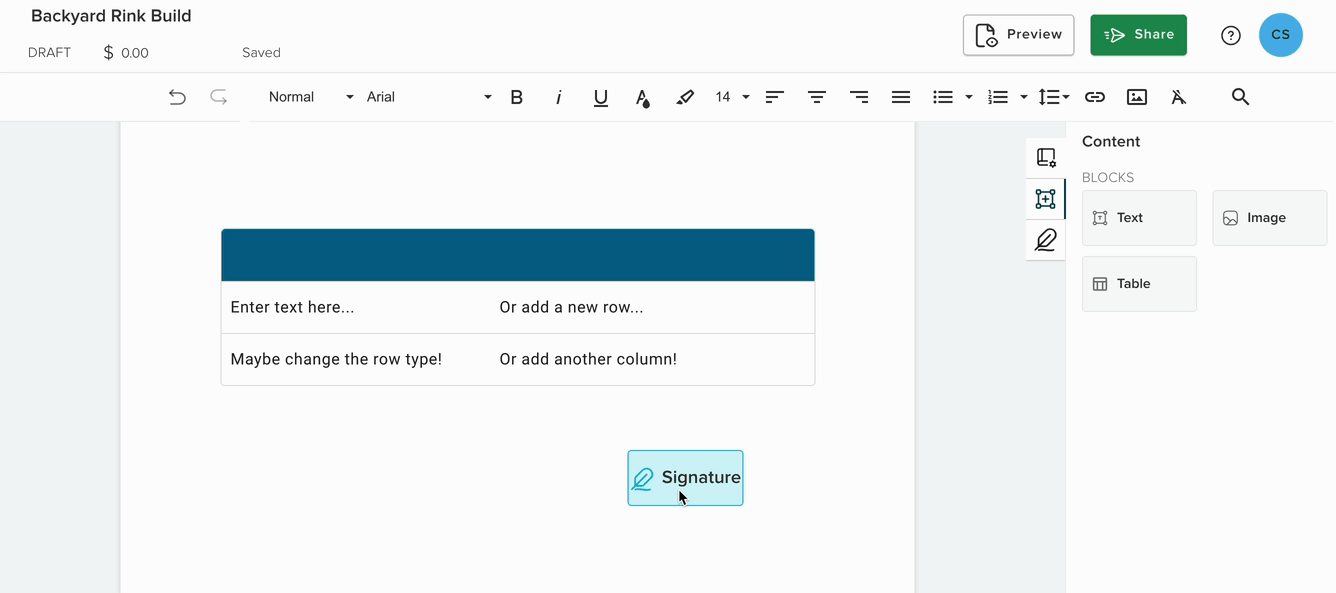Apply underline formatting

pyautogui.click(x=601, y=97)
